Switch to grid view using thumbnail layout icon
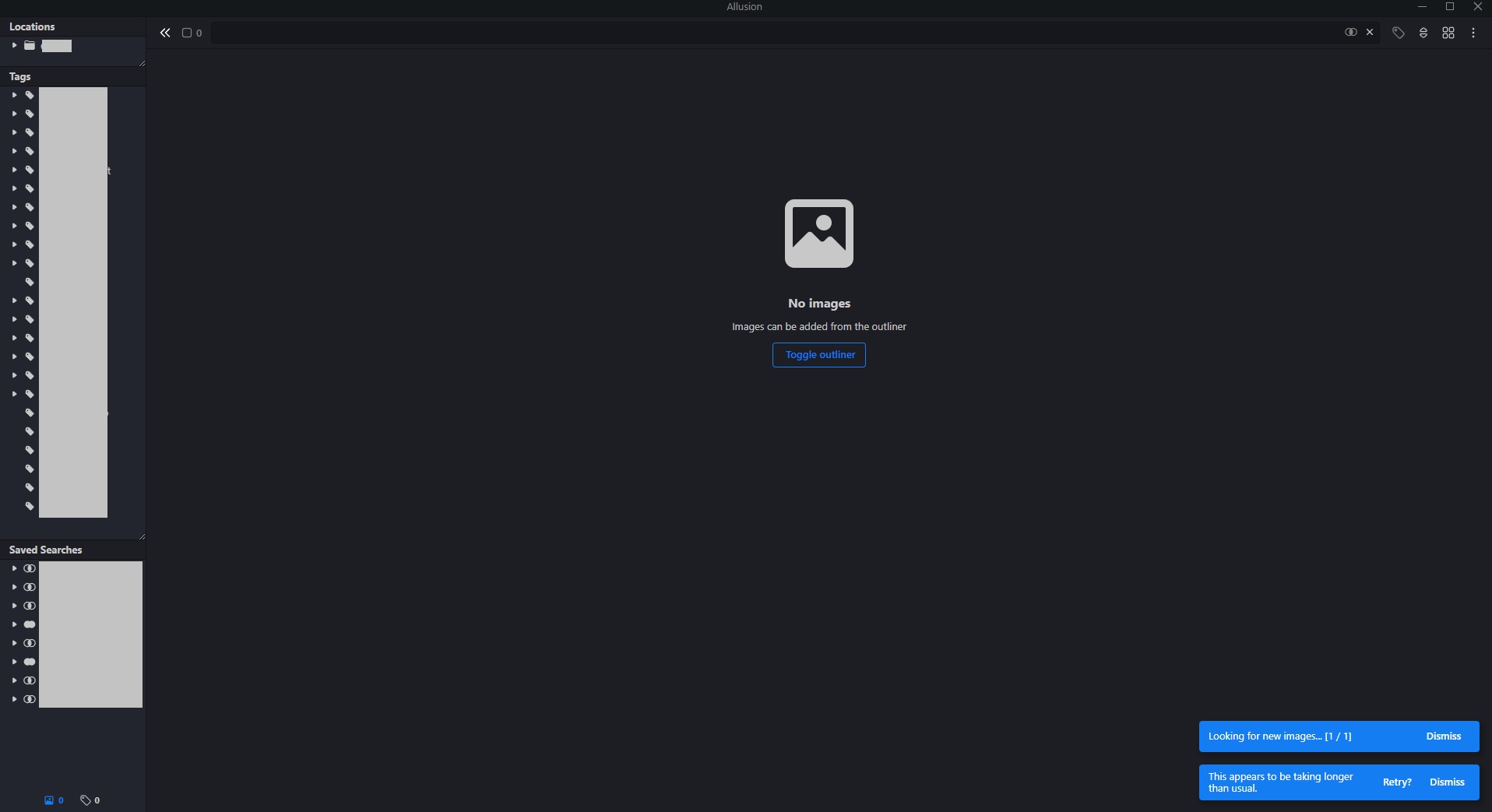Viewport: 1492px width, 812px height. tap(1449, 32)
